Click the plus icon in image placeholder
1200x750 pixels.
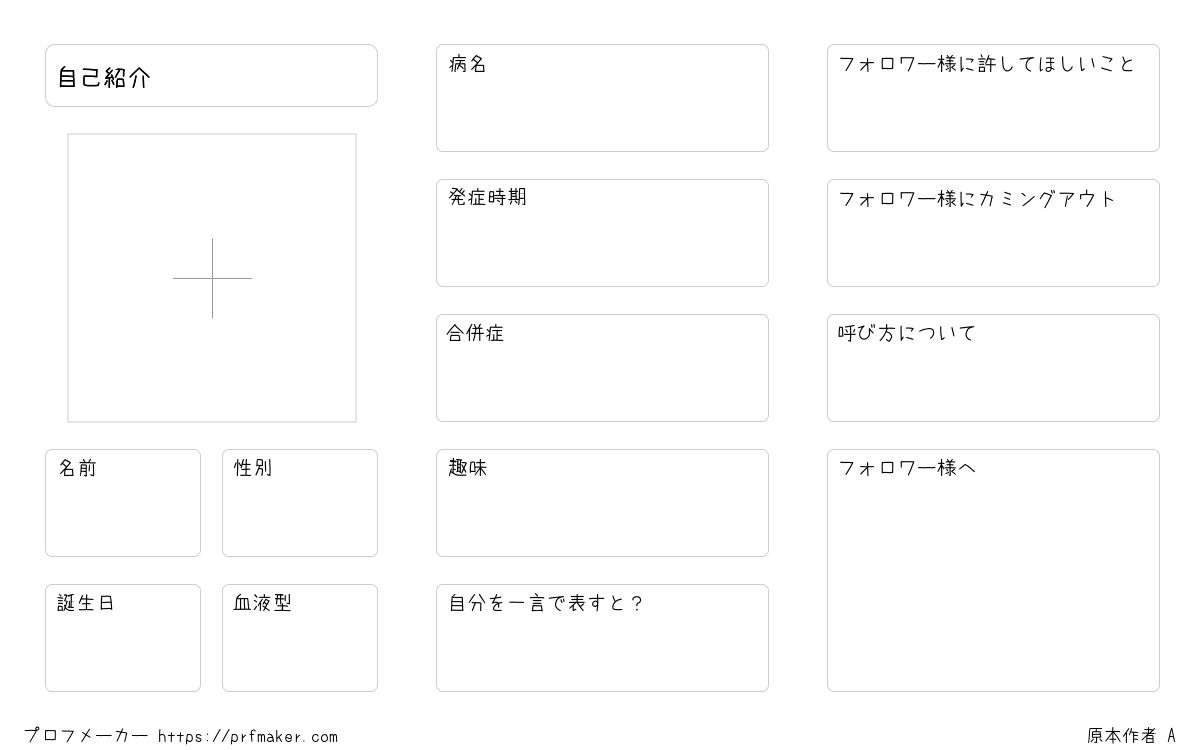(x=212, y=278)
